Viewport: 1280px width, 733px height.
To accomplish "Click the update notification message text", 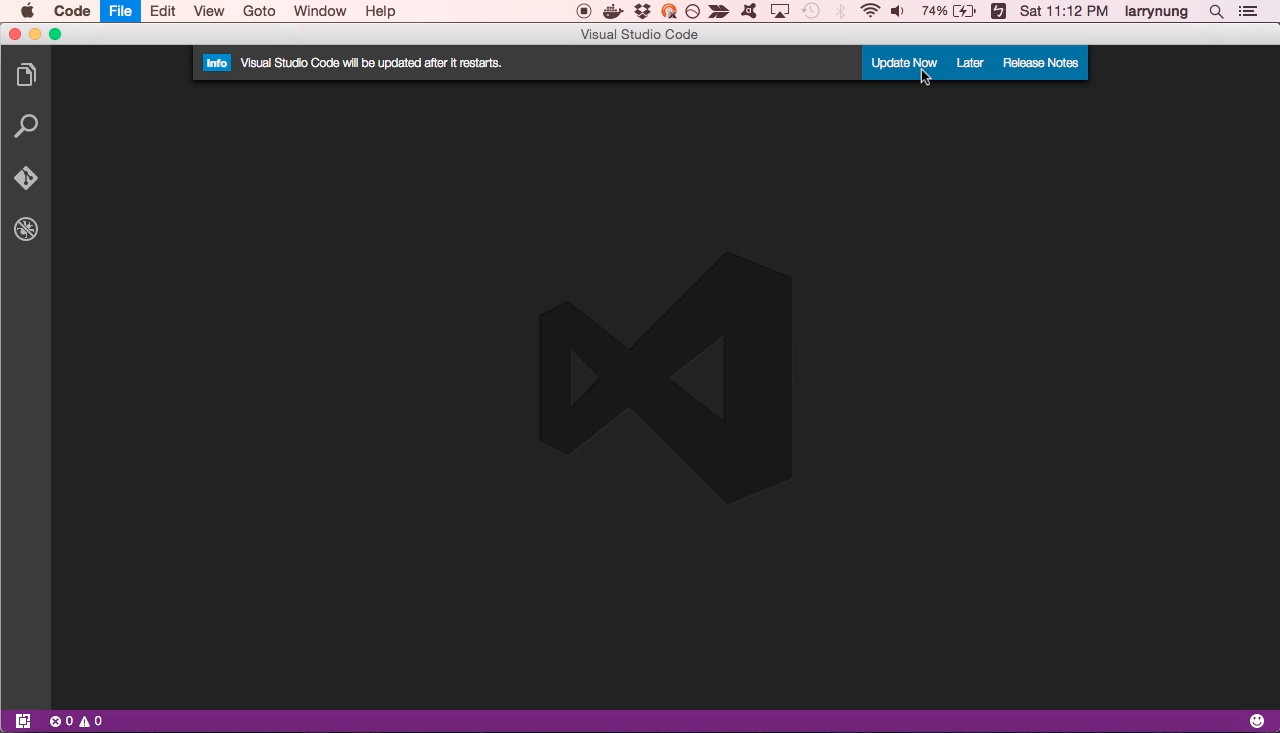I will (x=371, y=63).
